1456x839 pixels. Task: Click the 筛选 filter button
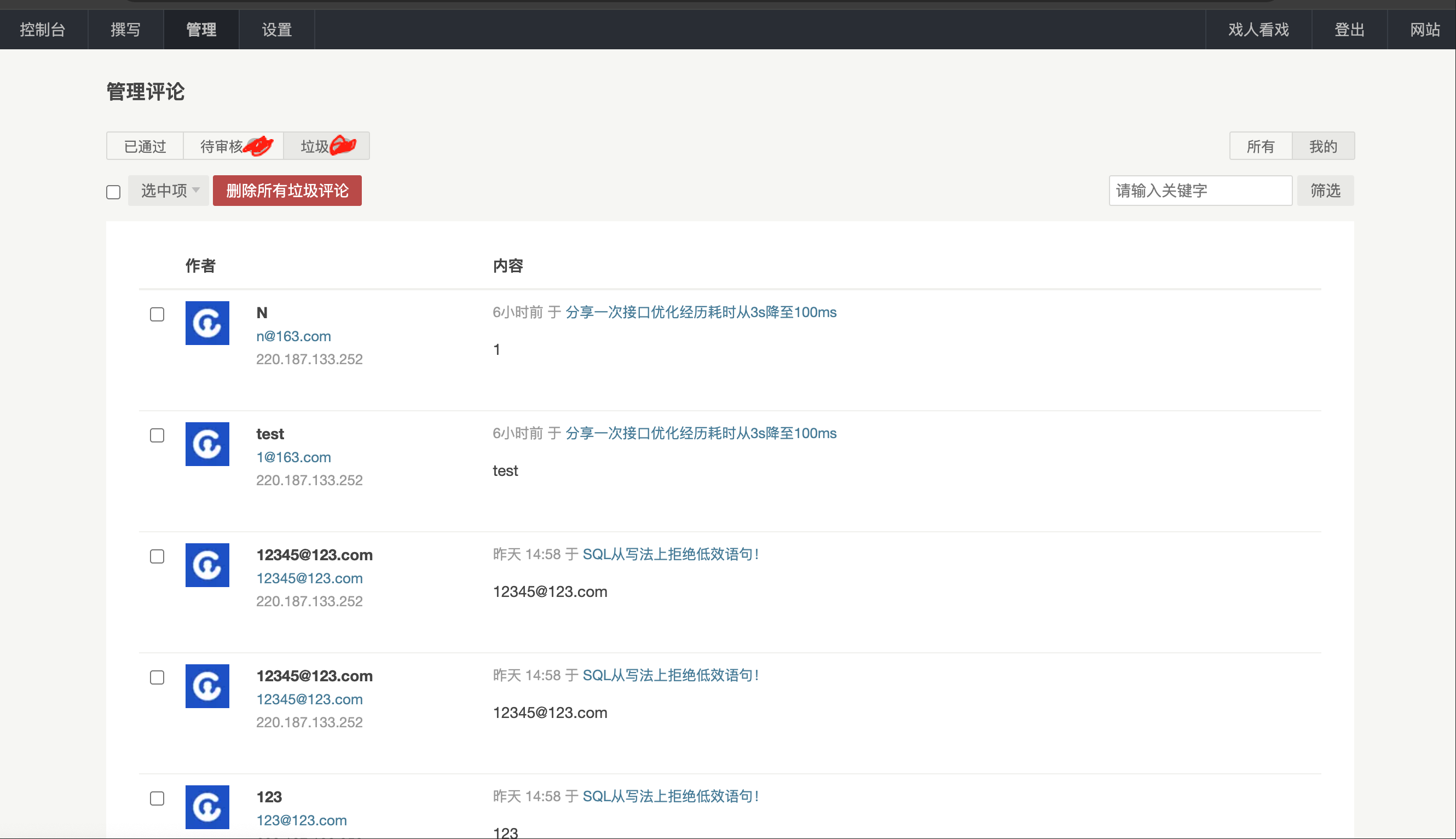[1325, 191]
